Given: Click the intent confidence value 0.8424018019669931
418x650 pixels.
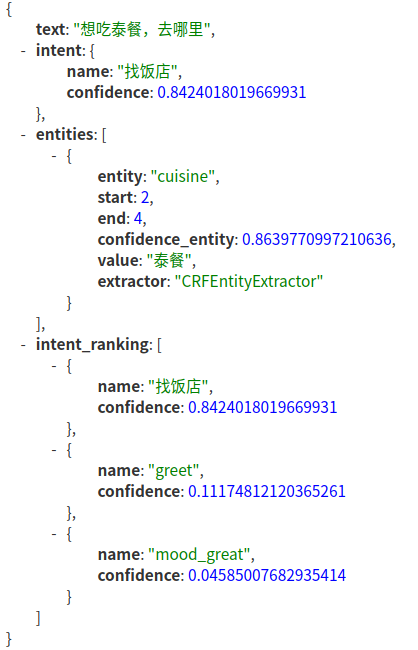Looking at the screenshot, I should click(232, 92).
